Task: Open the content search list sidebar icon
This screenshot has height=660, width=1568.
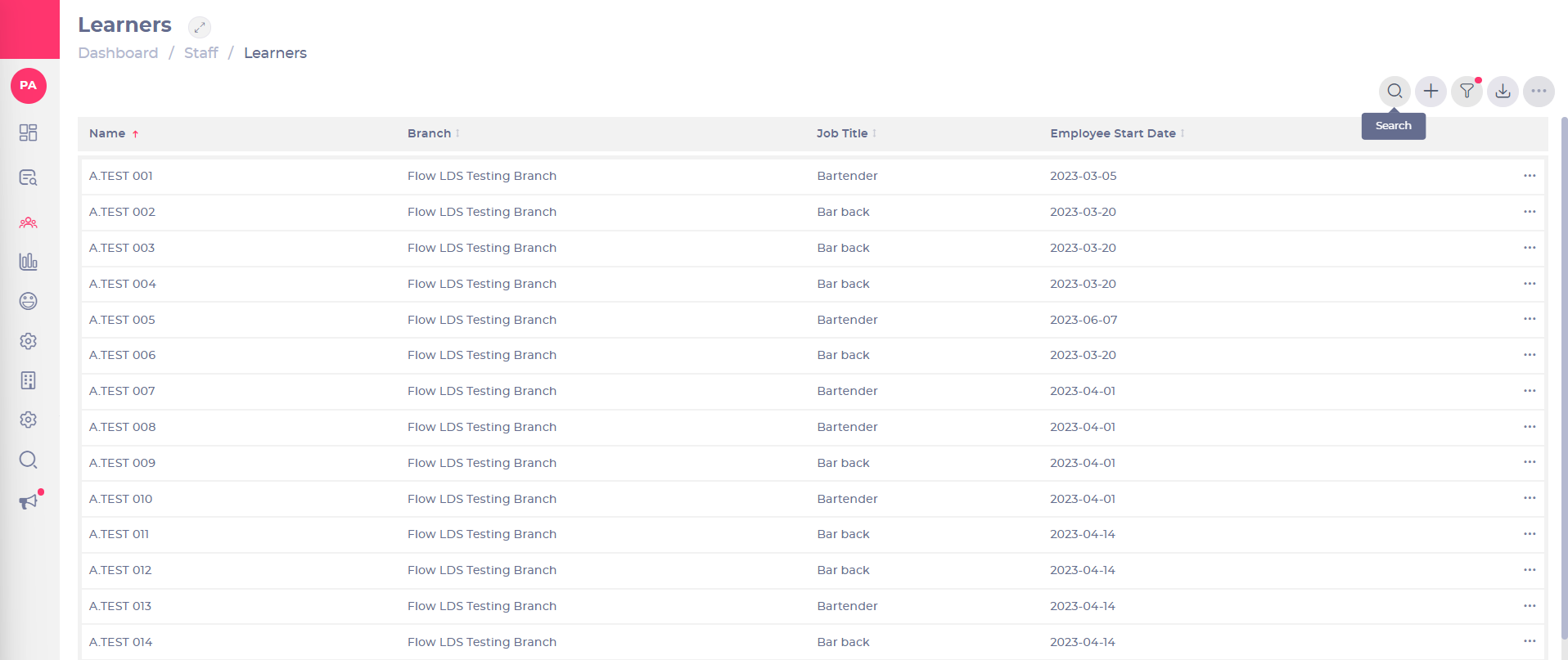Action: point(29,177)
